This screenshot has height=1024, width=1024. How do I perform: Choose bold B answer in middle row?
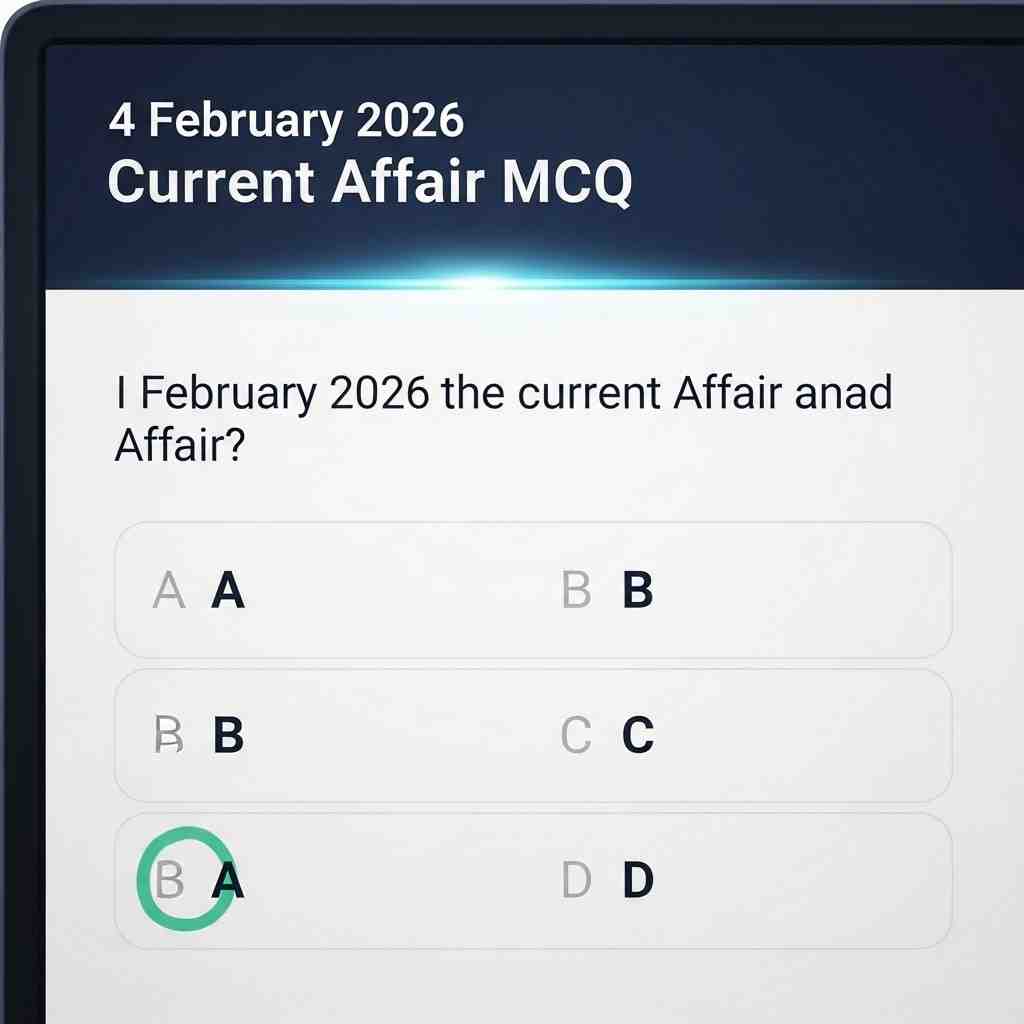[229, 738]
